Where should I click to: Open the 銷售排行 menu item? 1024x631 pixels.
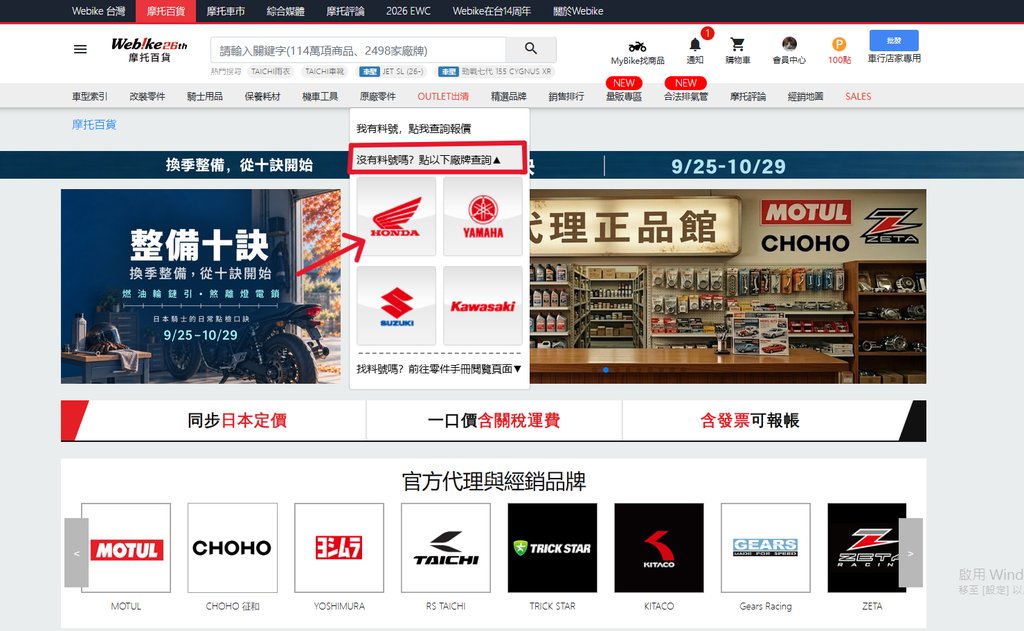tap(566, 96)
